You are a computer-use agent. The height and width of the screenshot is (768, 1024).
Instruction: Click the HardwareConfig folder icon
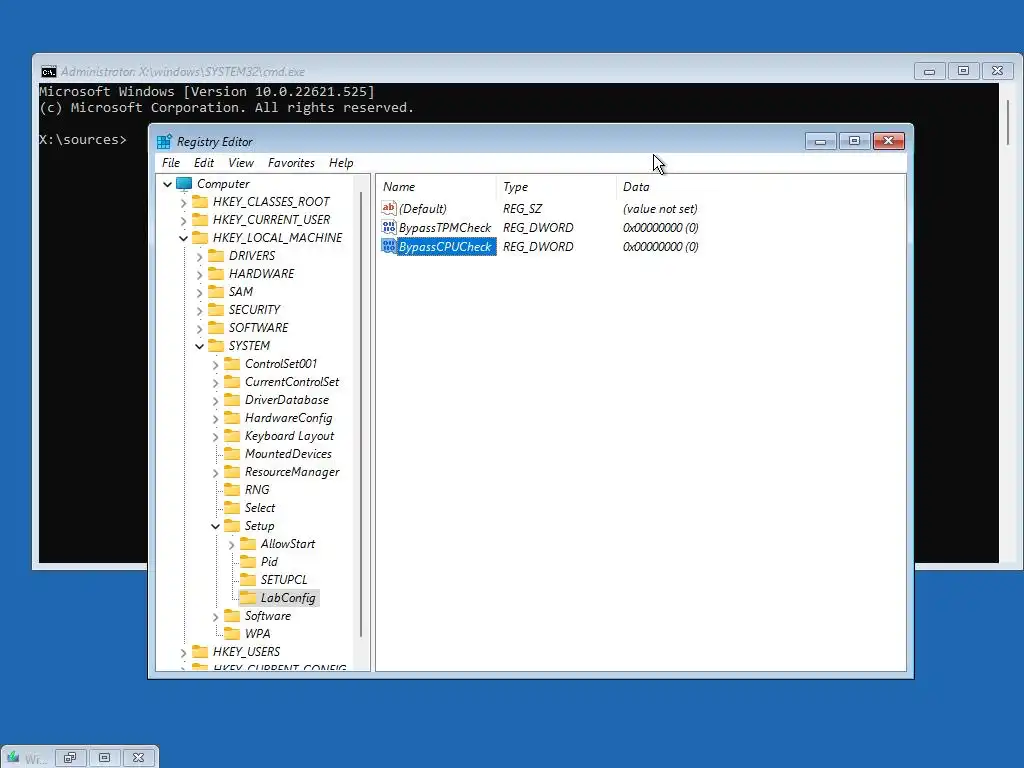(232, 417)
